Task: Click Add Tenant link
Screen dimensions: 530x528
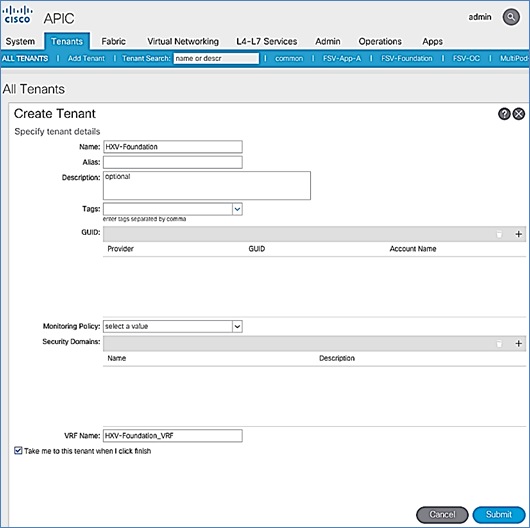Action: pyautogui.click(x=86, y=58)
